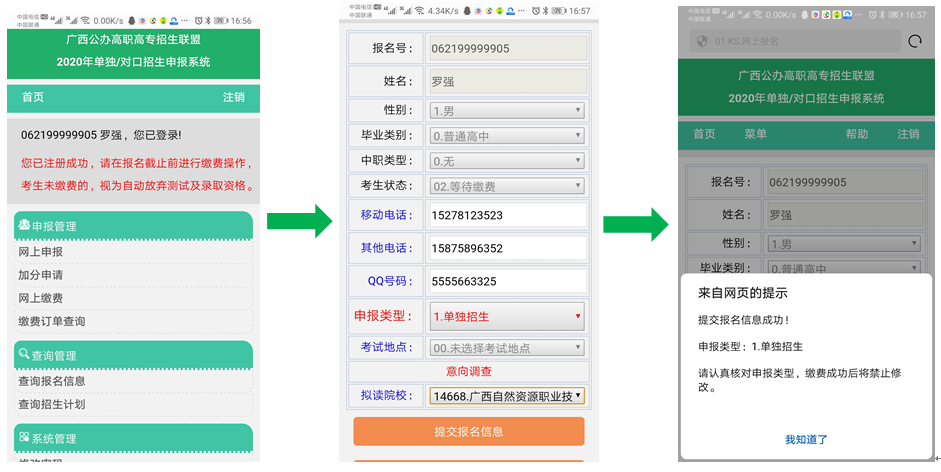This screenshot has height=472, width=941.
Task: Click the orange 提交报名信息 button
Action: [469, 431]
